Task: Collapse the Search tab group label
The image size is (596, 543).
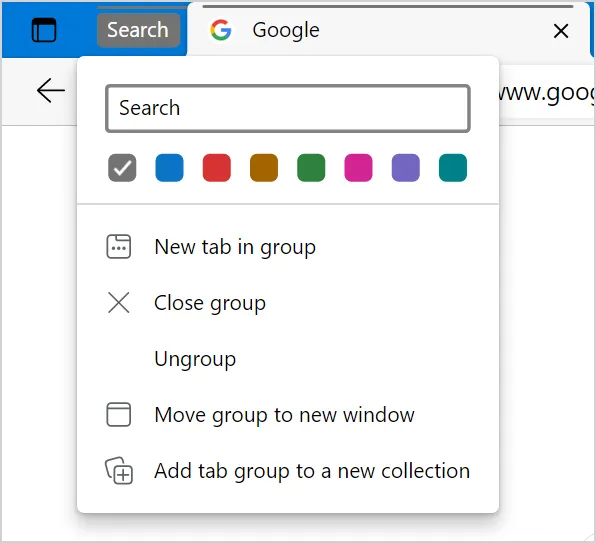Action: point(138,30)
